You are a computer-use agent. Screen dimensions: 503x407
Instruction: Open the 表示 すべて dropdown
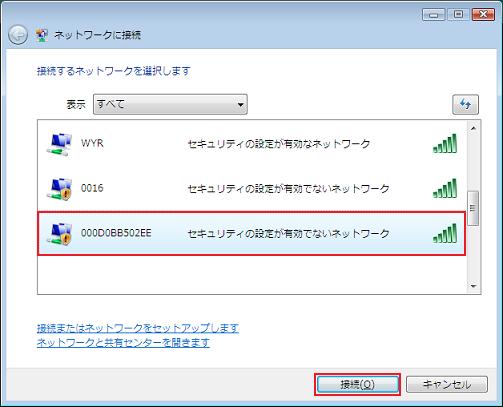pos(170,104)
